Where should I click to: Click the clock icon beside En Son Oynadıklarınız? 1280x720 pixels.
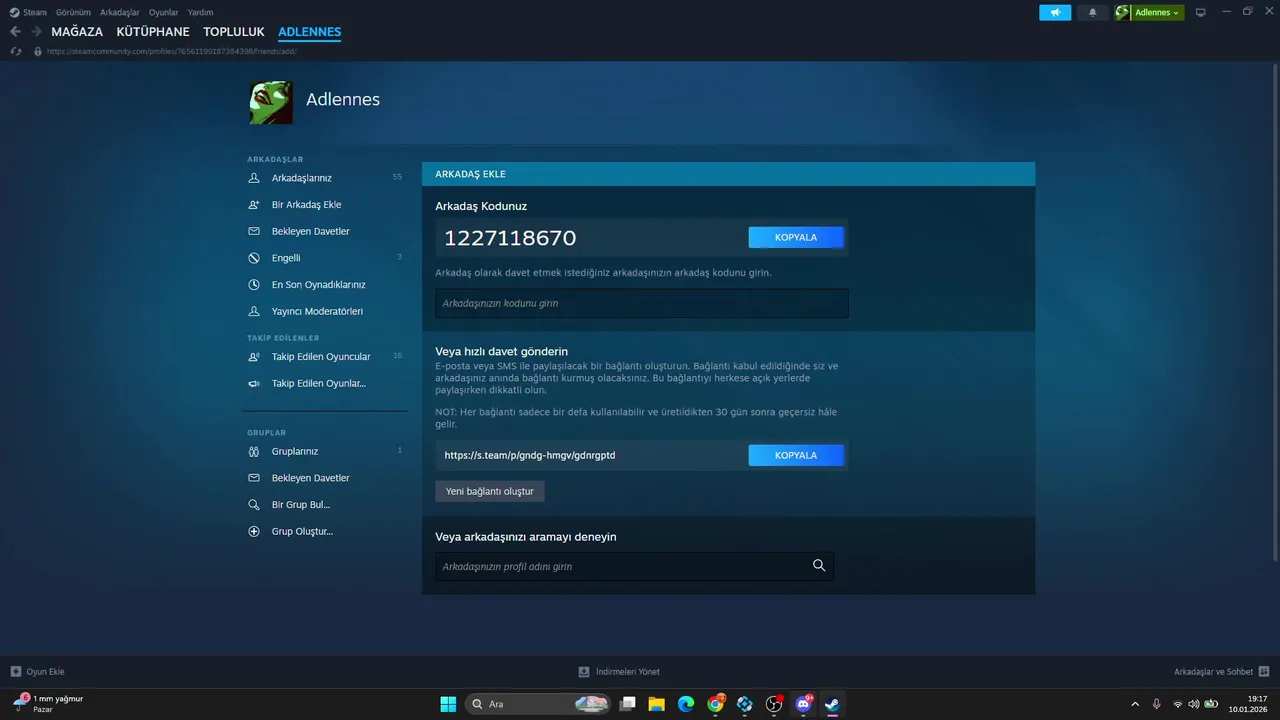[x=254, y=284]
